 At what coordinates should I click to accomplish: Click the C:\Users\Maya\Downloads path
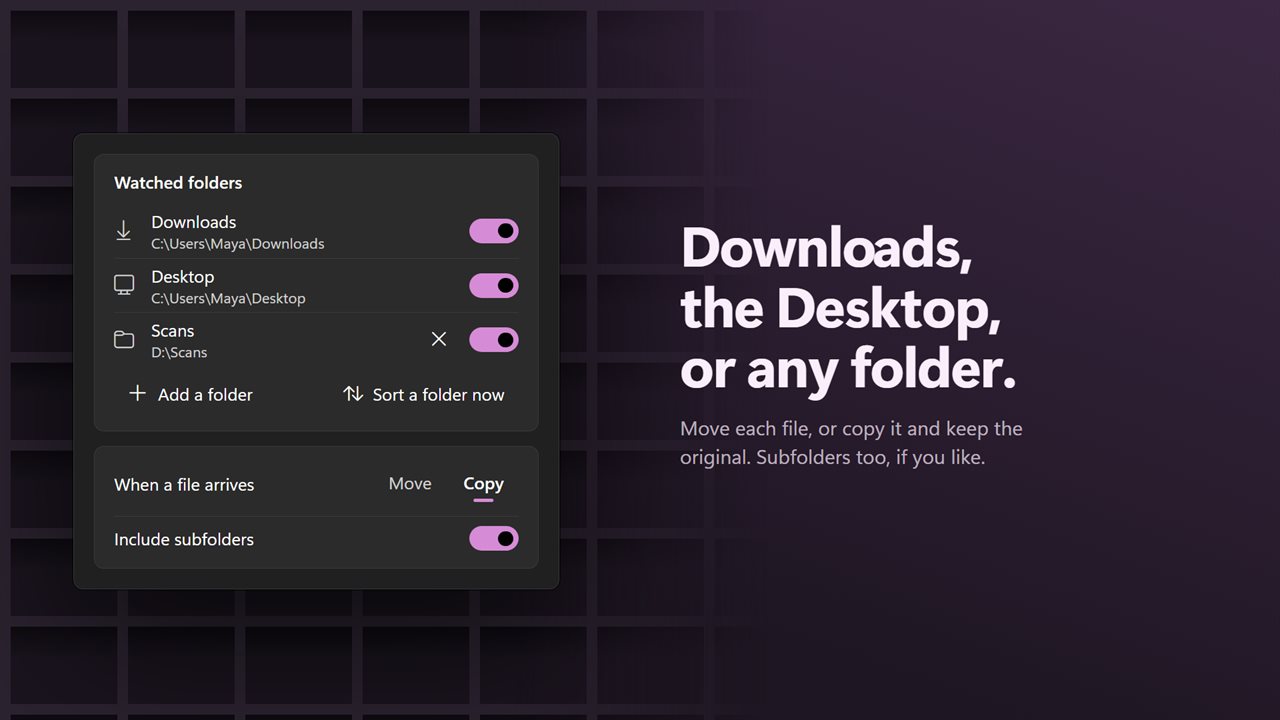(238, 244)
